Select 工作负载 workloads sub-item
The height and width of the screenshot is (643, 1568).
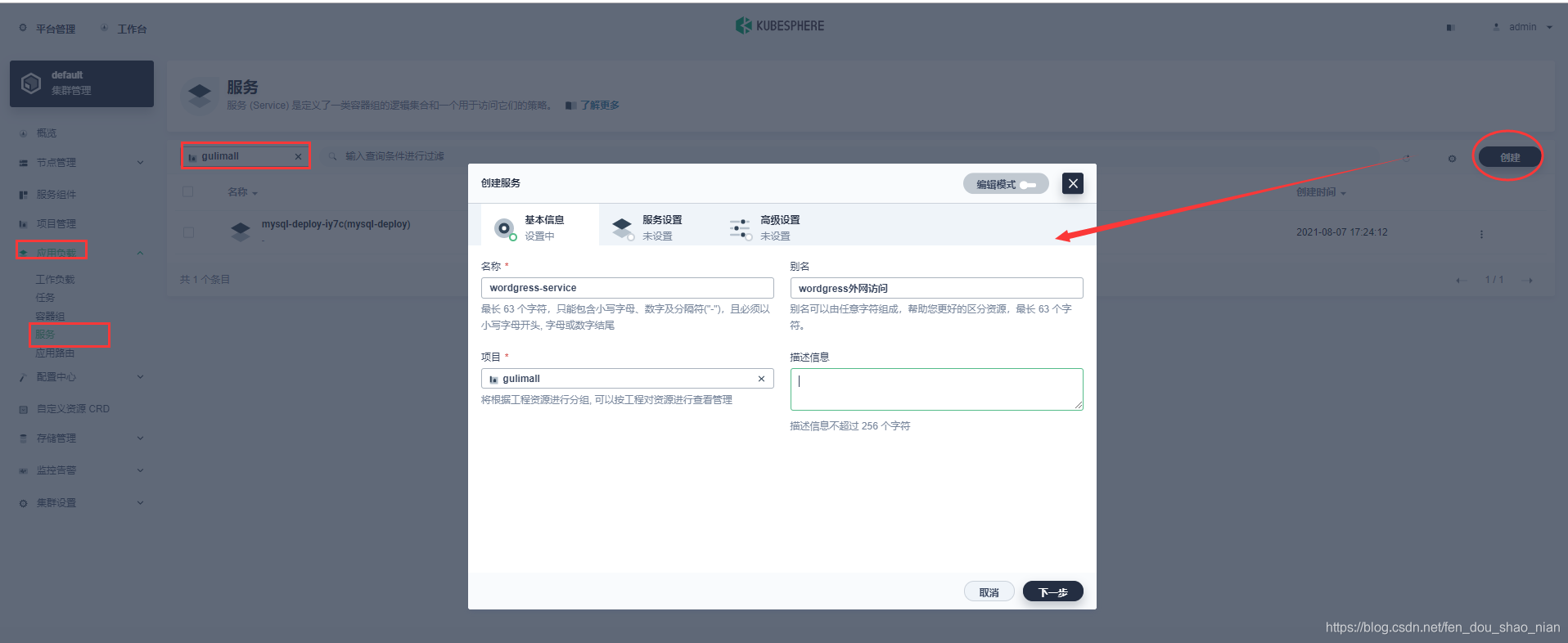[55, 280]
